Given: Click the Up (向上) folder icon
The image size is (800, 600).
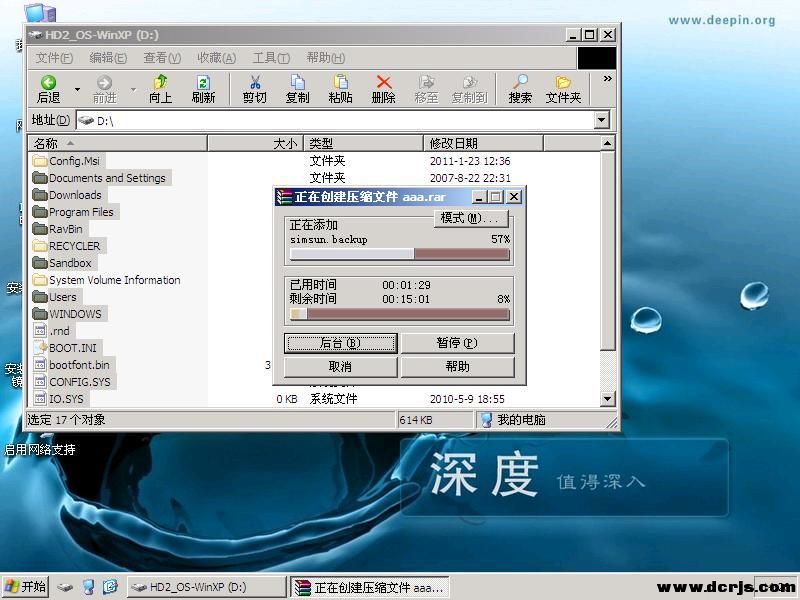Looking at the screenshot, I should click(x=160, y=83).
